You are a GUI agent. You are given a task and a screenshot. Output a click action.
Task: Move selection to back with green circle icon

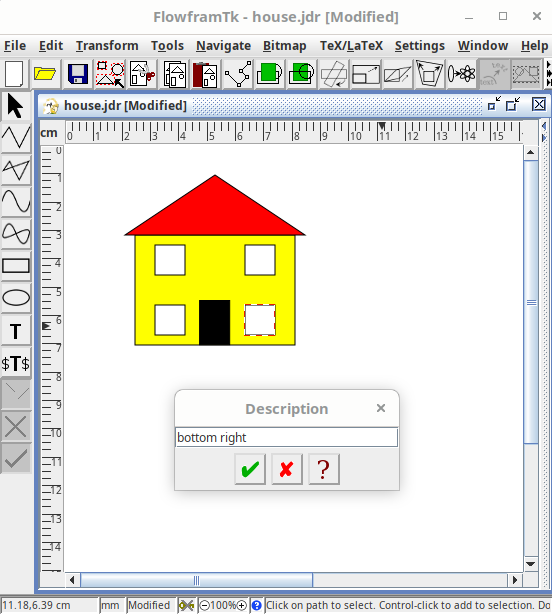point(301,74)
